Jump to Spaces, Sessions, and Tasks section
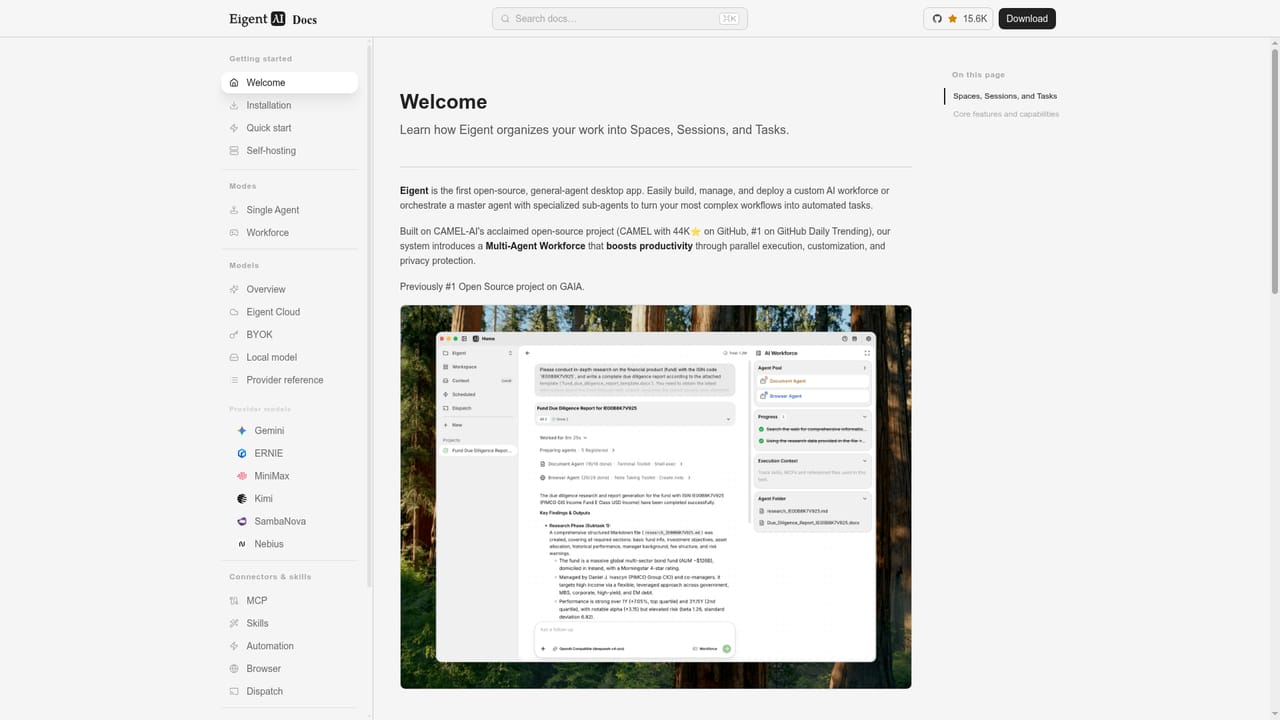 (x=1005, y=96)
